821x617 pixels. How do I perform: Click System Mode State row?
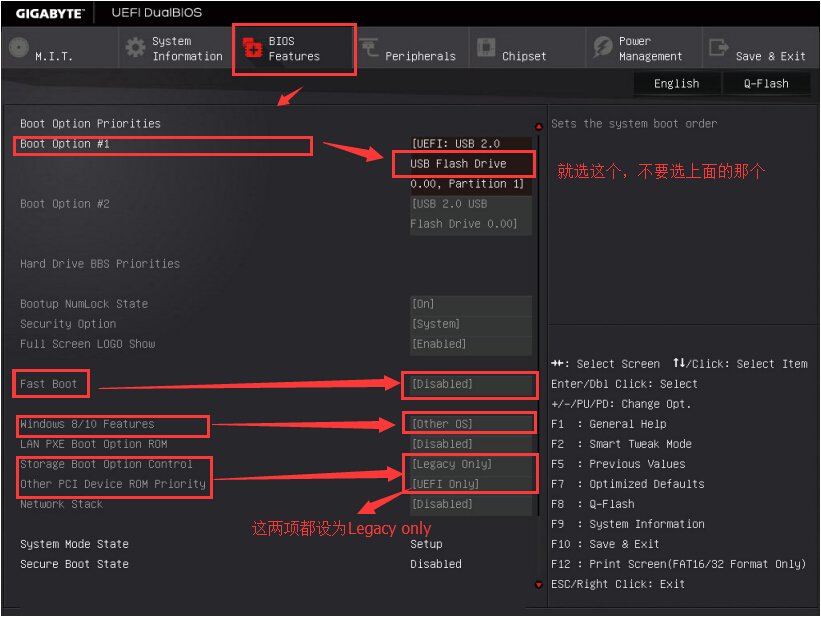click(241, 545)
